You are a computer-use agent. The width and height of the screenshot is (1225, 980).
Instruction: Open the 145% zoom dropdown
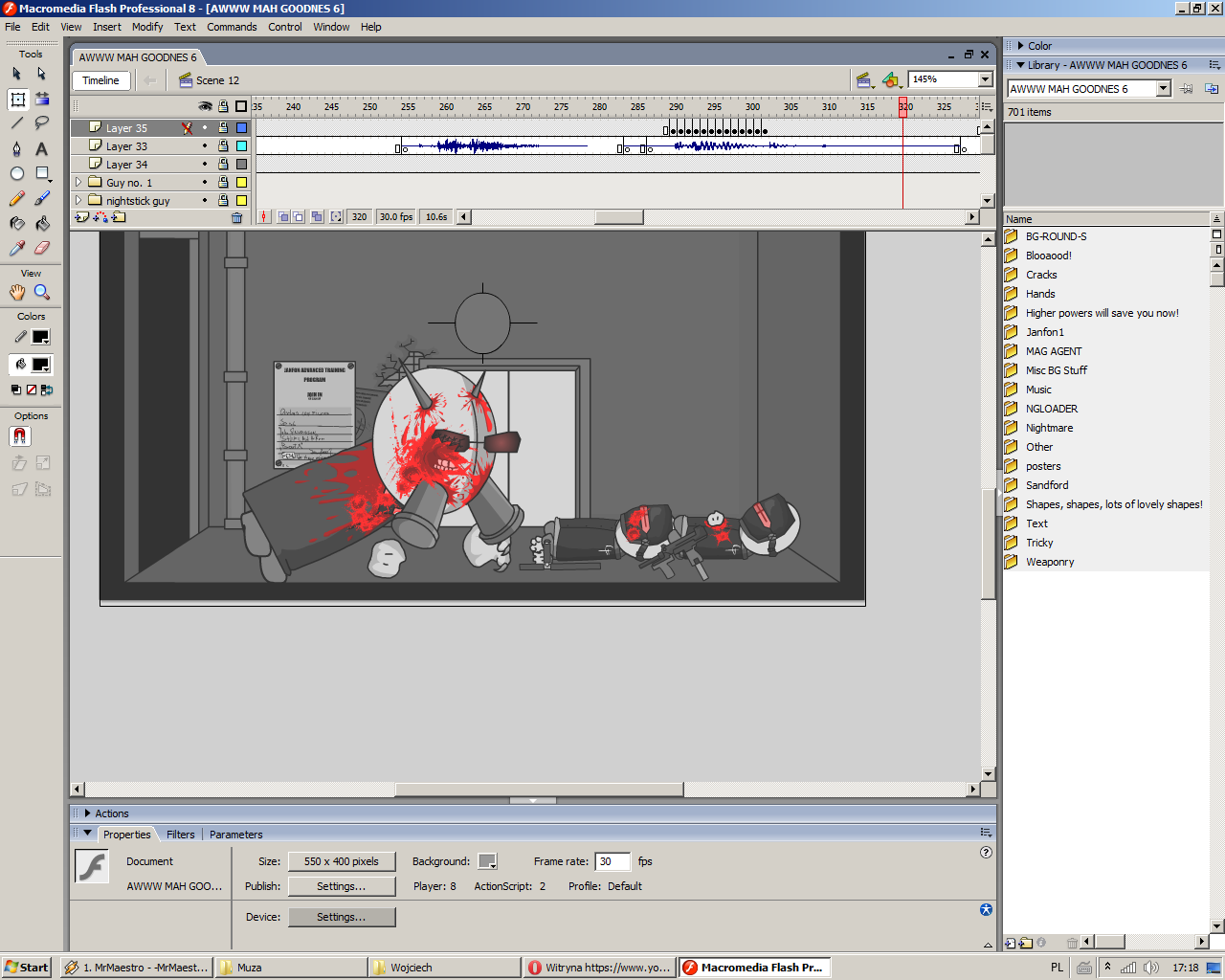[986, 79]
